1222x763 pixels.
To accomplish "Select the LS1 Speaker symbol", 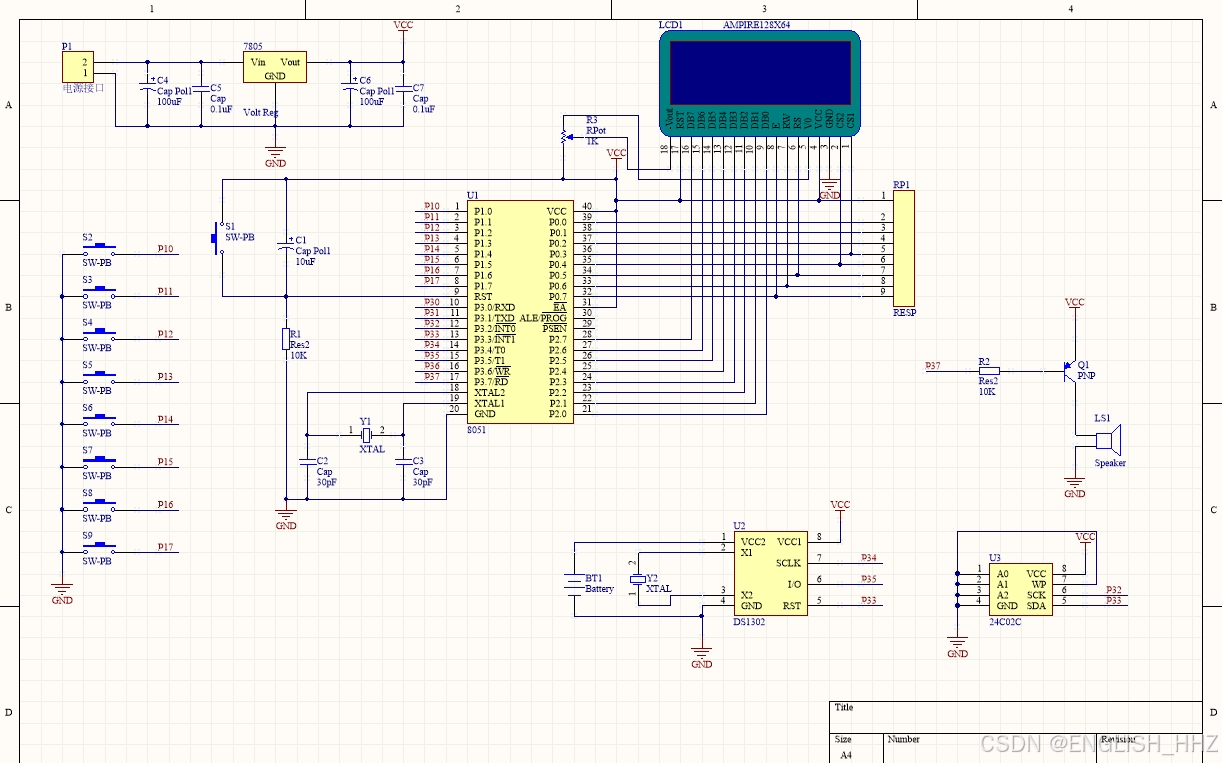I will (x=1108, y=440).
